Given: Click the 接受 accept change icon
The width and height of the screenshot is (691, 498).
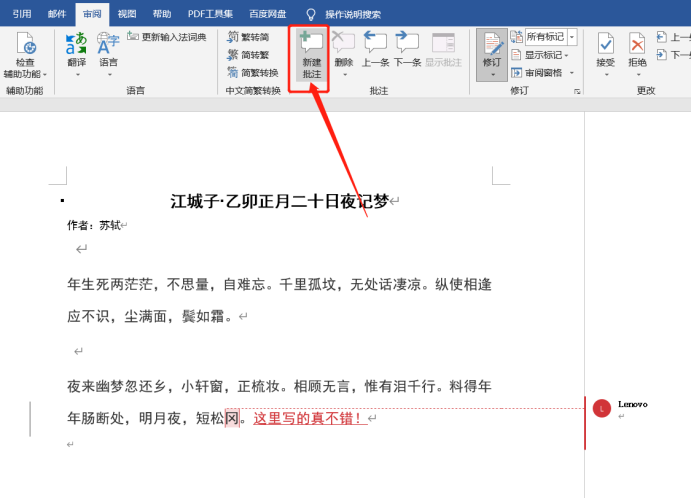Looking at the screenshot, I should (x=606, y=44).
